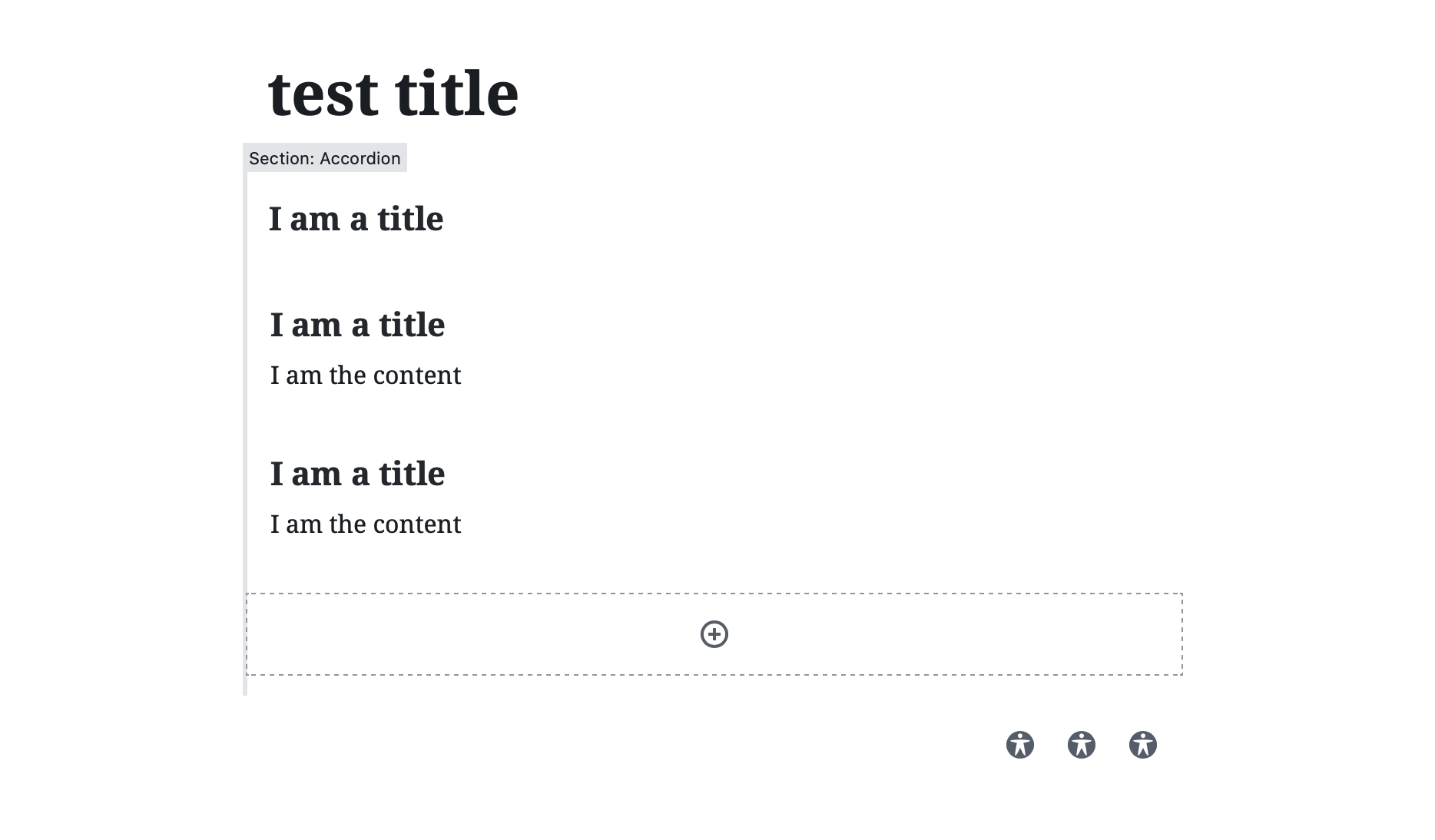Click "I am the content" under third accordion title
This screenshot has height=840, width=1435.
coord(366,524)
